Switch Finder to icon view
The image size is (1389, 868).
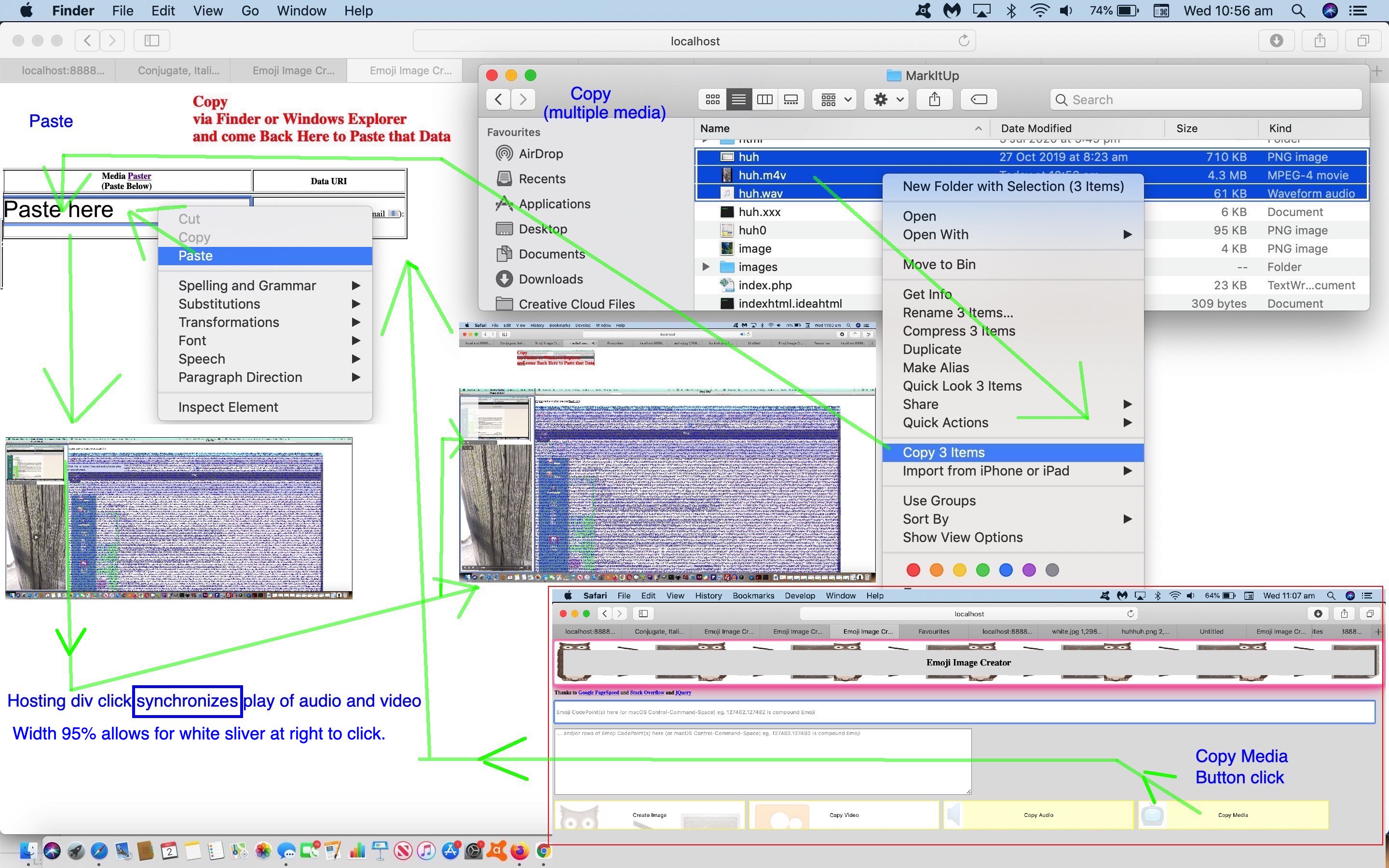[x=712, y=99]
